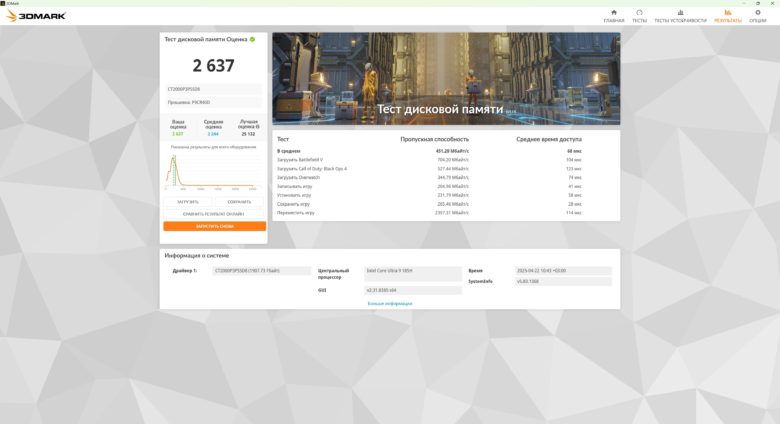The image size is (780, 424).
Task: Click Среднее время доступа column header
Action: click(x=549, y=139)
